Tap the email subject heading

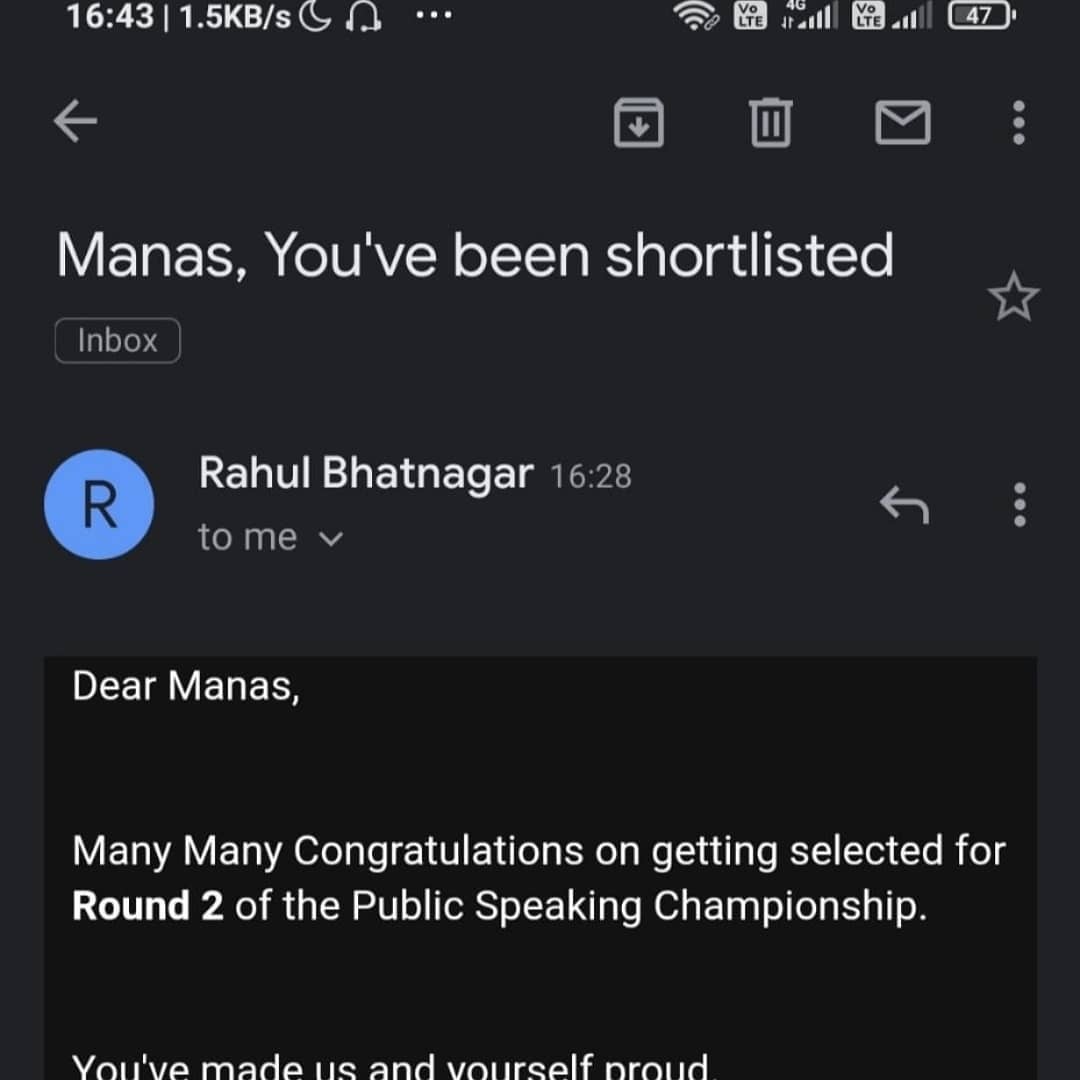coord(475,255)
